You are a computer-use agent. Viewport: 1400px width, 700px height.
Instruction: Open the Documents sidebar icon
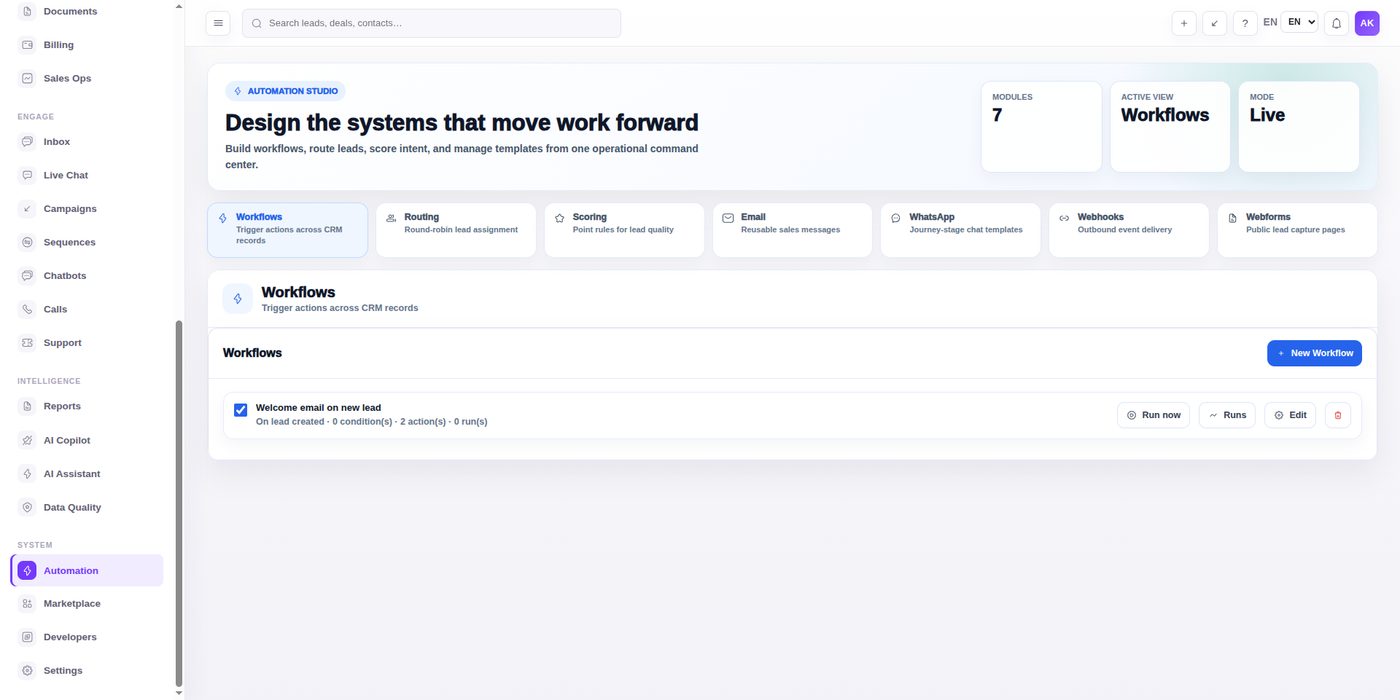click(27, 11)
